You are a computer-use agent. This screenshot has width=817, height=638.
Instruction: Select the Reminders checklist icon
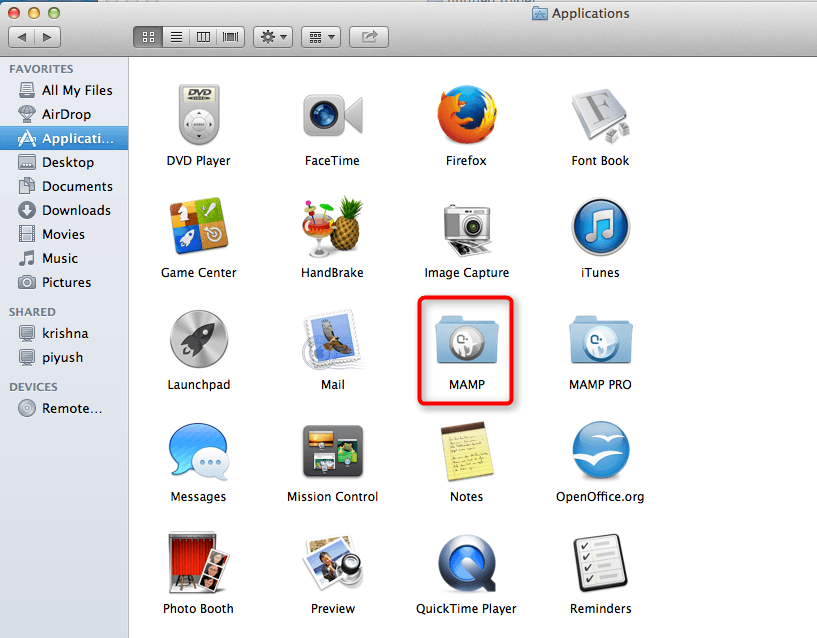600,563
